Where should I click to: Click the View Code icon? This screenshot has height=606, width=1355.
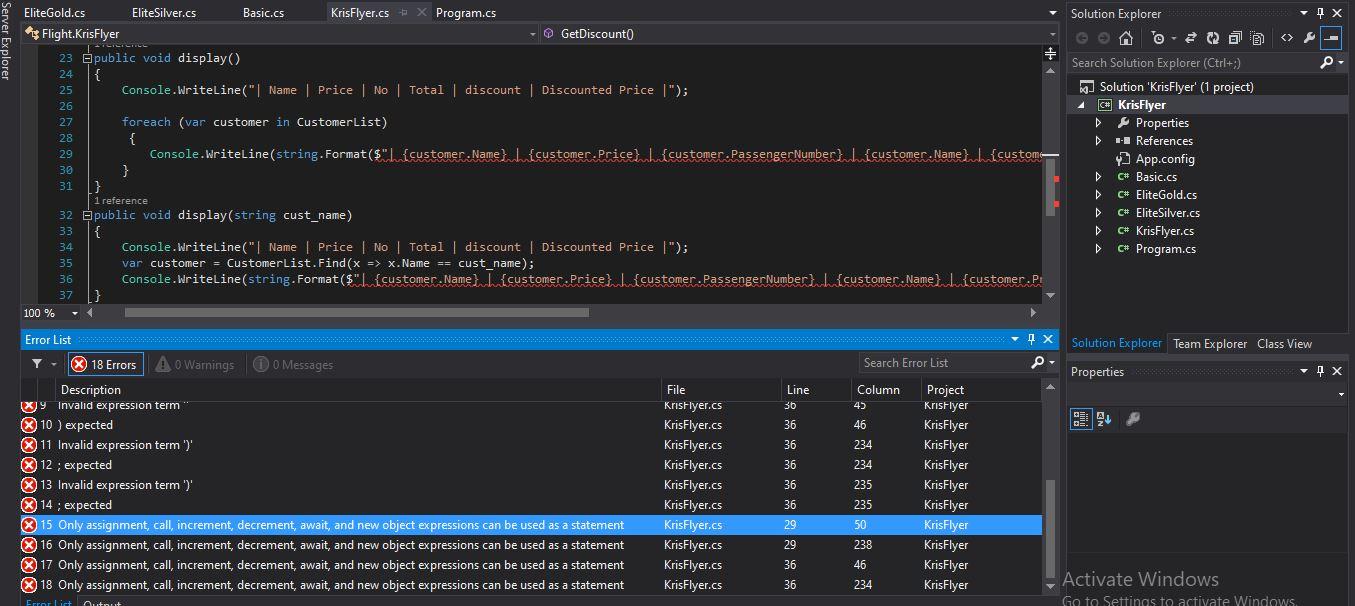pyautogui.click(x=1287, y=38)
